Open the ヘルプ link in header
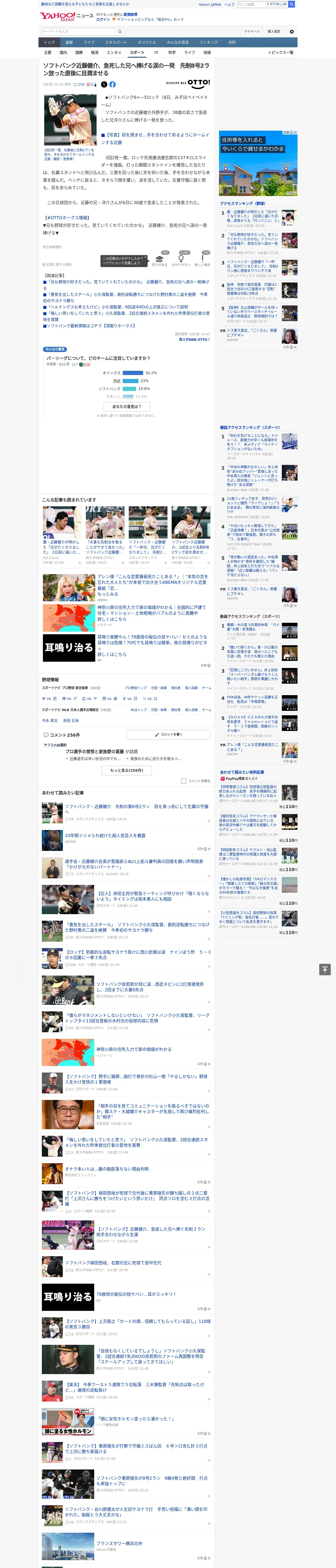Screen dimensions: 336x1568 (x=229, y=4)
